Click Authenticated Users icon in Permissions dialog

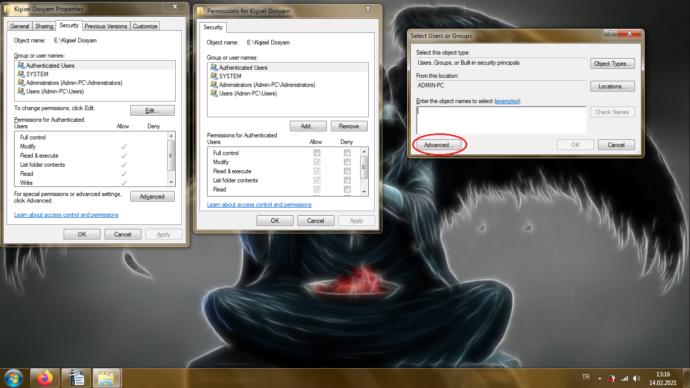[x=214, y=67]
